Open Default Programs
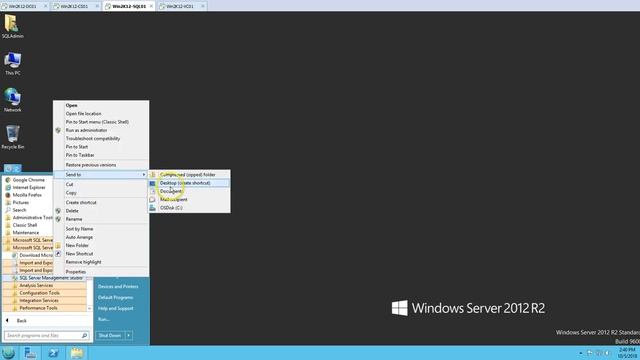The image size is (640, 360). point(116,298)
